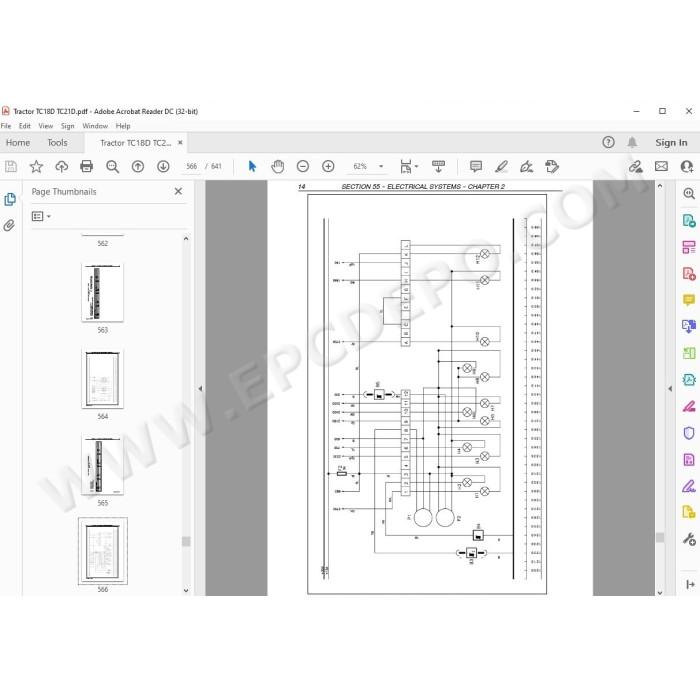Add the document to starred files
700x700 pixels.
[36, 167]
